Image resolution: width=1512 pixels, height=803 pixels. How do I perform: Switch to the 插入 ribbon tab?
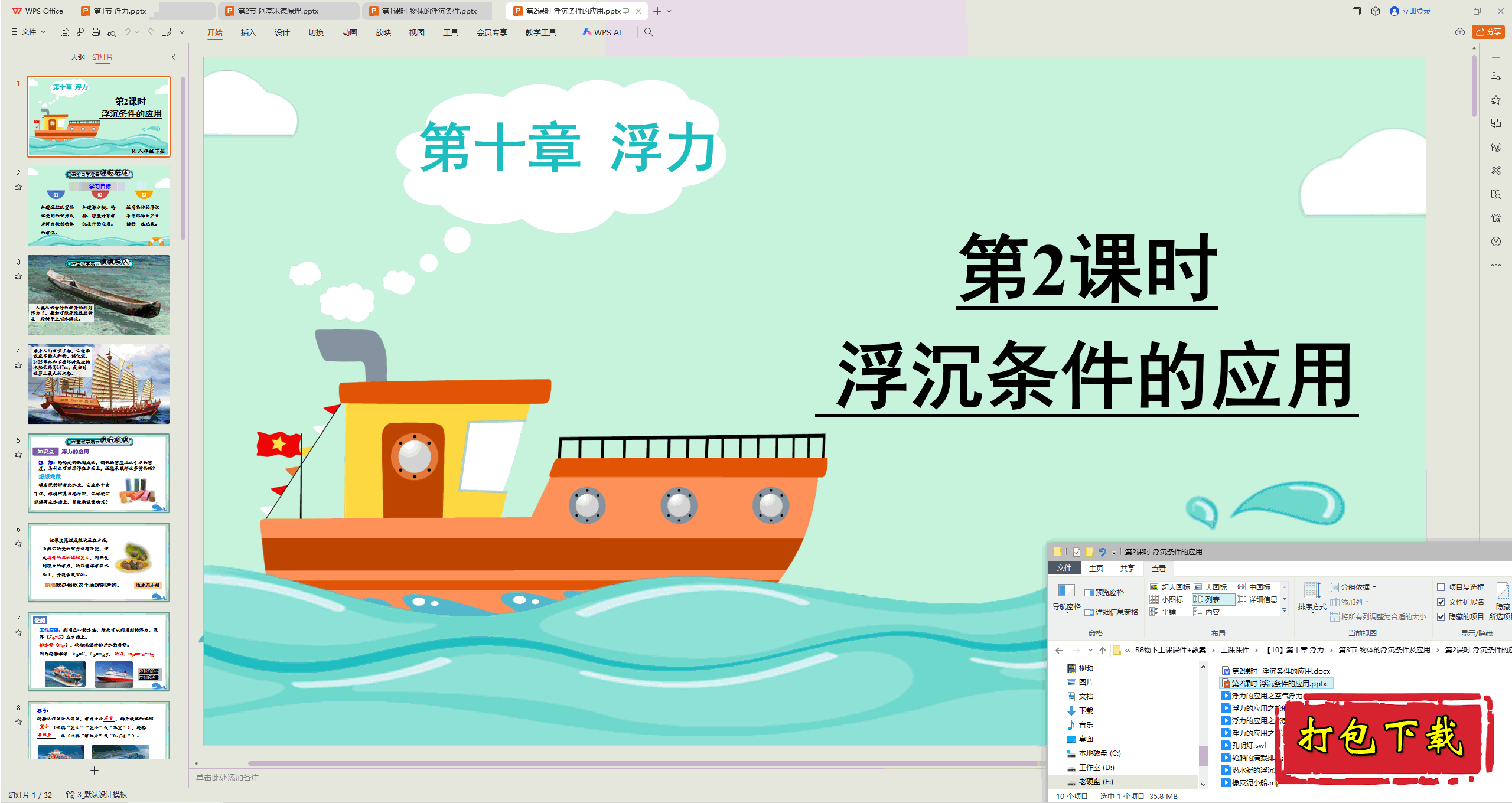[x=248, y=32]
